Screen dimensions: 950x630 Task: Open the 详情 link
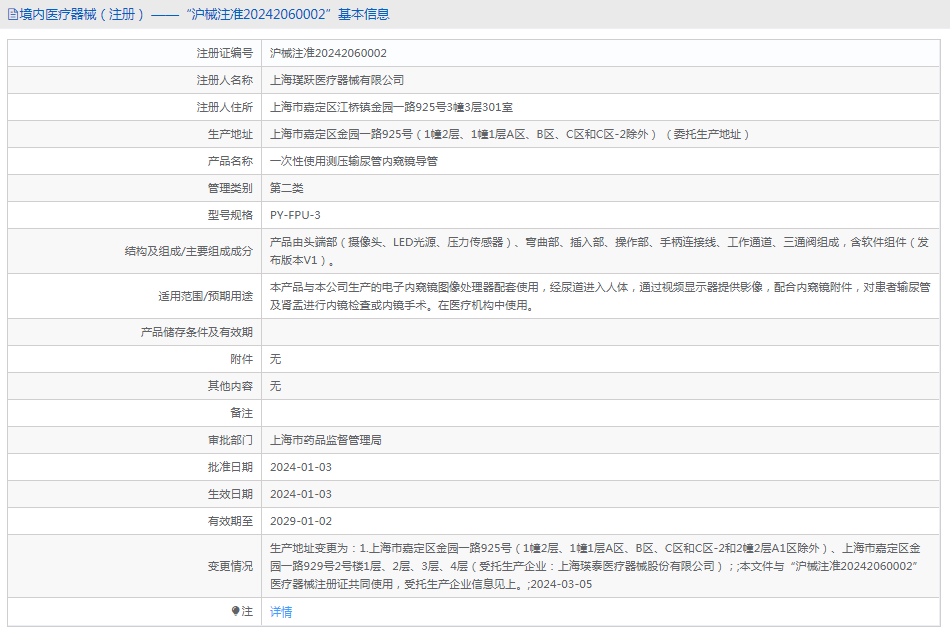(x=281, y=612)
